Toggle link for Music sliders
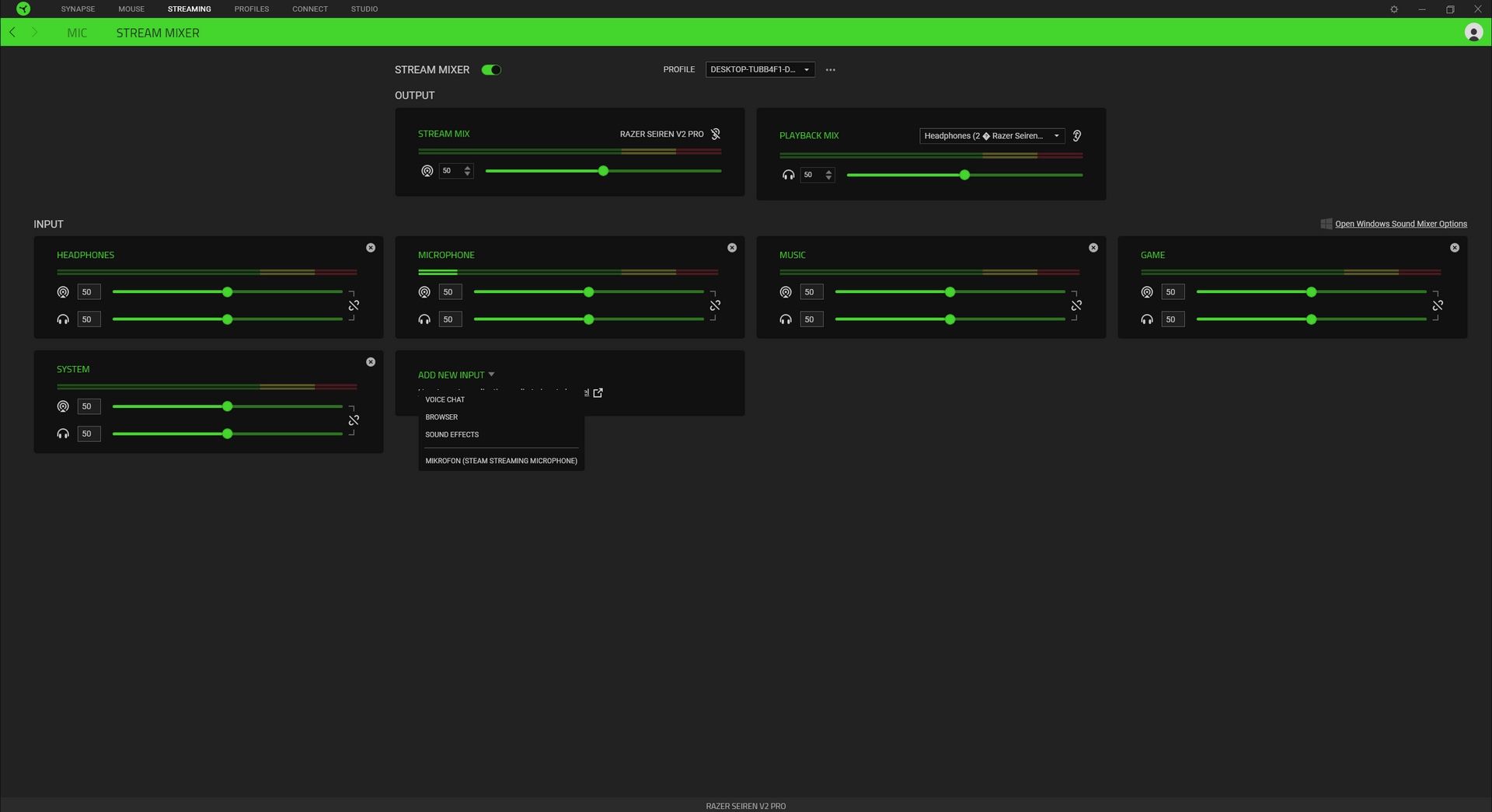Screen dimensions: 1492x812 tap(1076, 305)
